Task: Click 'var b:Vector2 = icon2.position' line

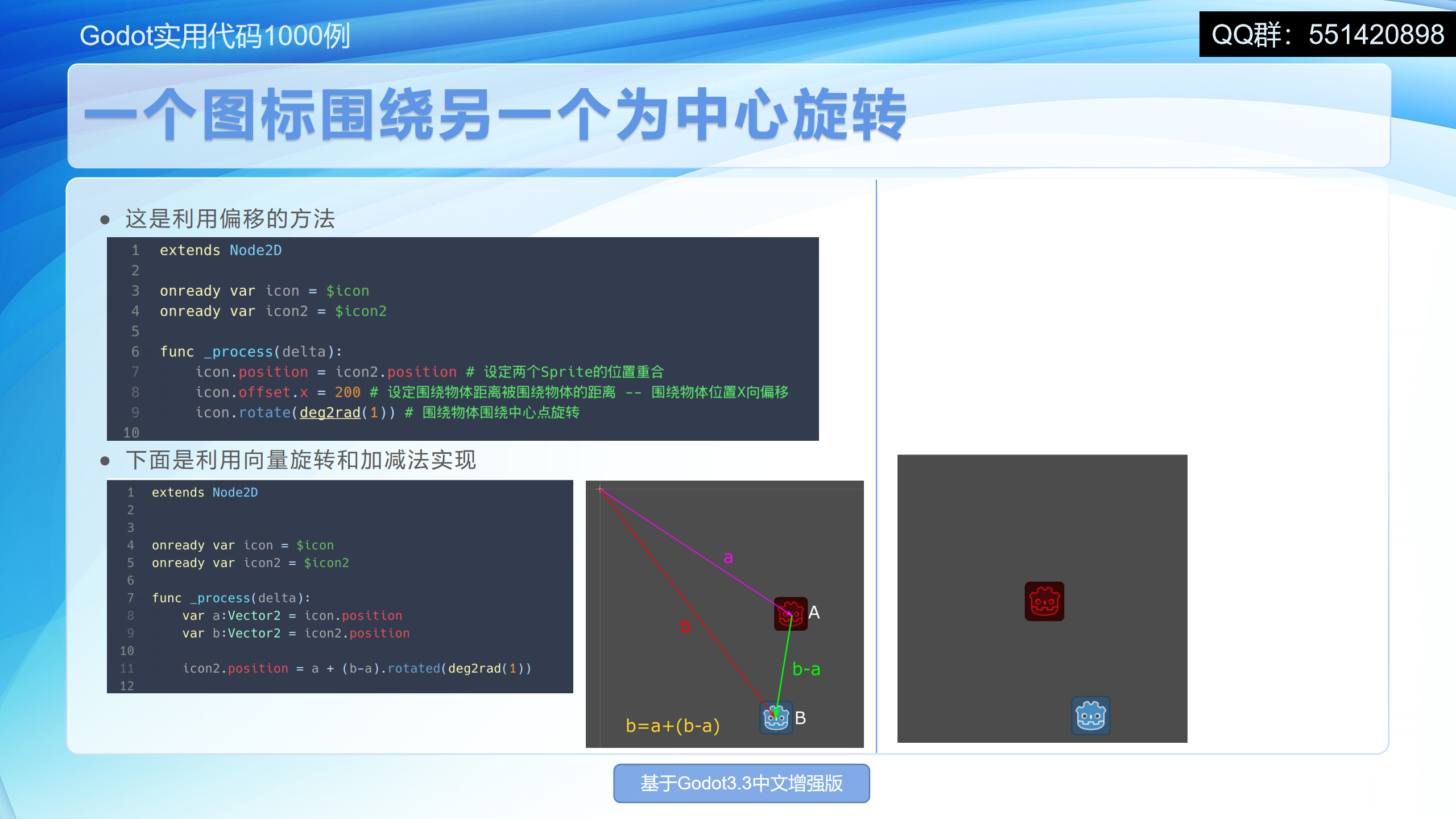Action: [x=296, y=633]
